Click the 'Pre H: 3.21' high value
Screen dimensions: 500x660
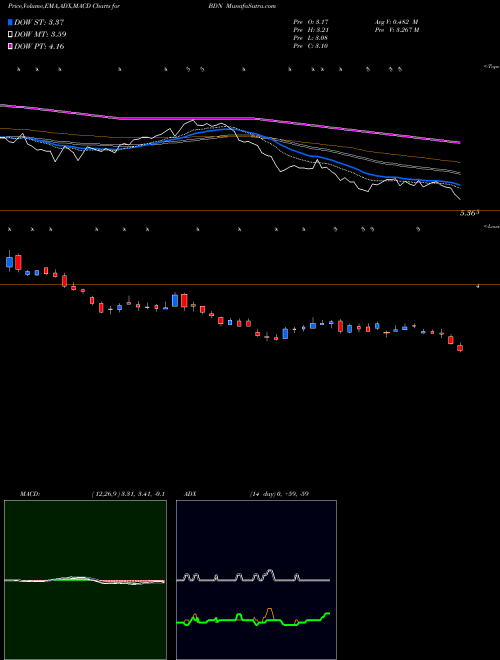coord(311,30)
